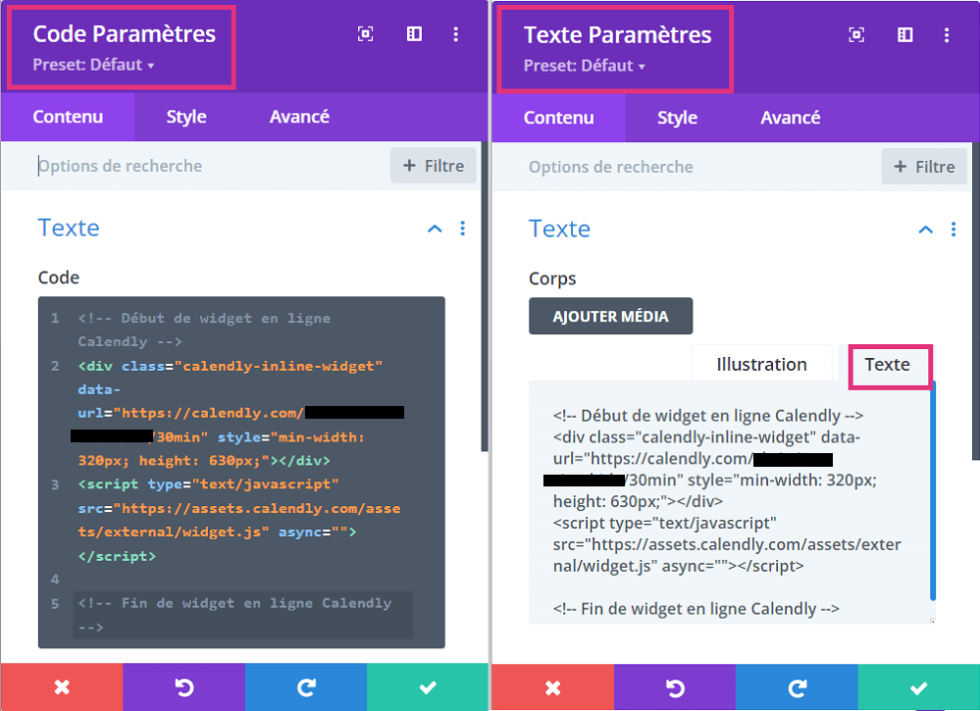This screenshot has width=980, height=711.
Task: Open Texte section options dots in Texte panel
Action: pyautogui.click(x=953, y=229)
